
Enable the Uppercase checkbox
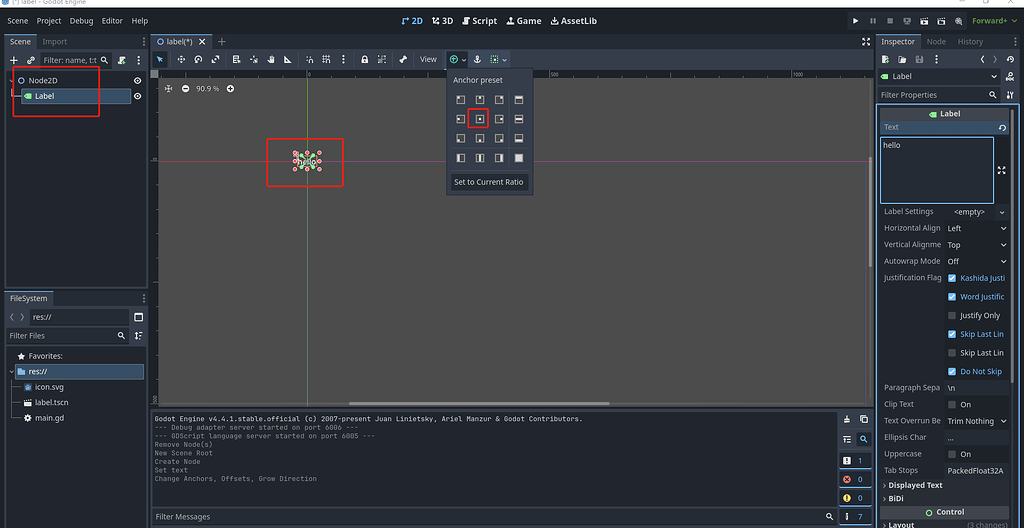tap(952, 454)
